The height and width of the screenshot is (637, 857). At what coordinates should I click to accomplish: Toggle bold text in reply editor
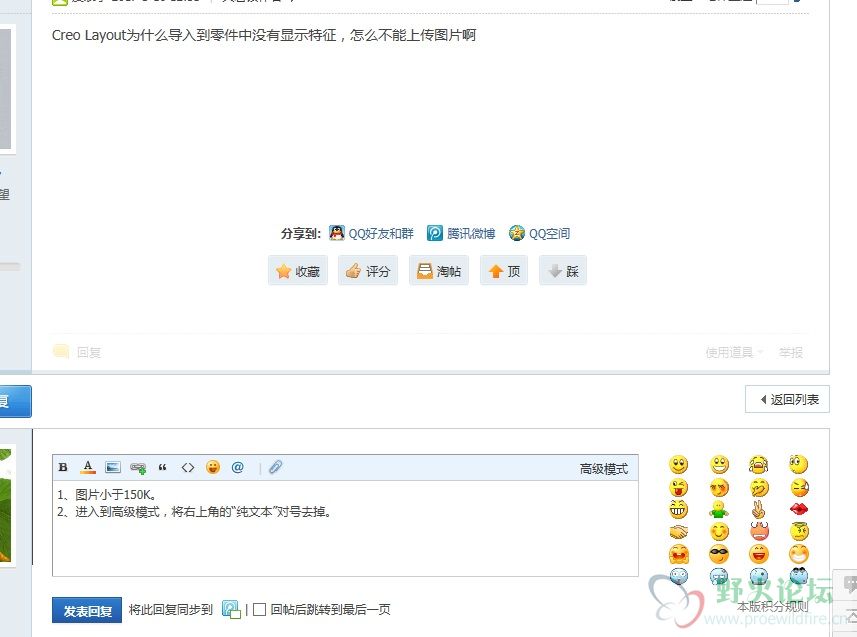click(x=63, y=467)
